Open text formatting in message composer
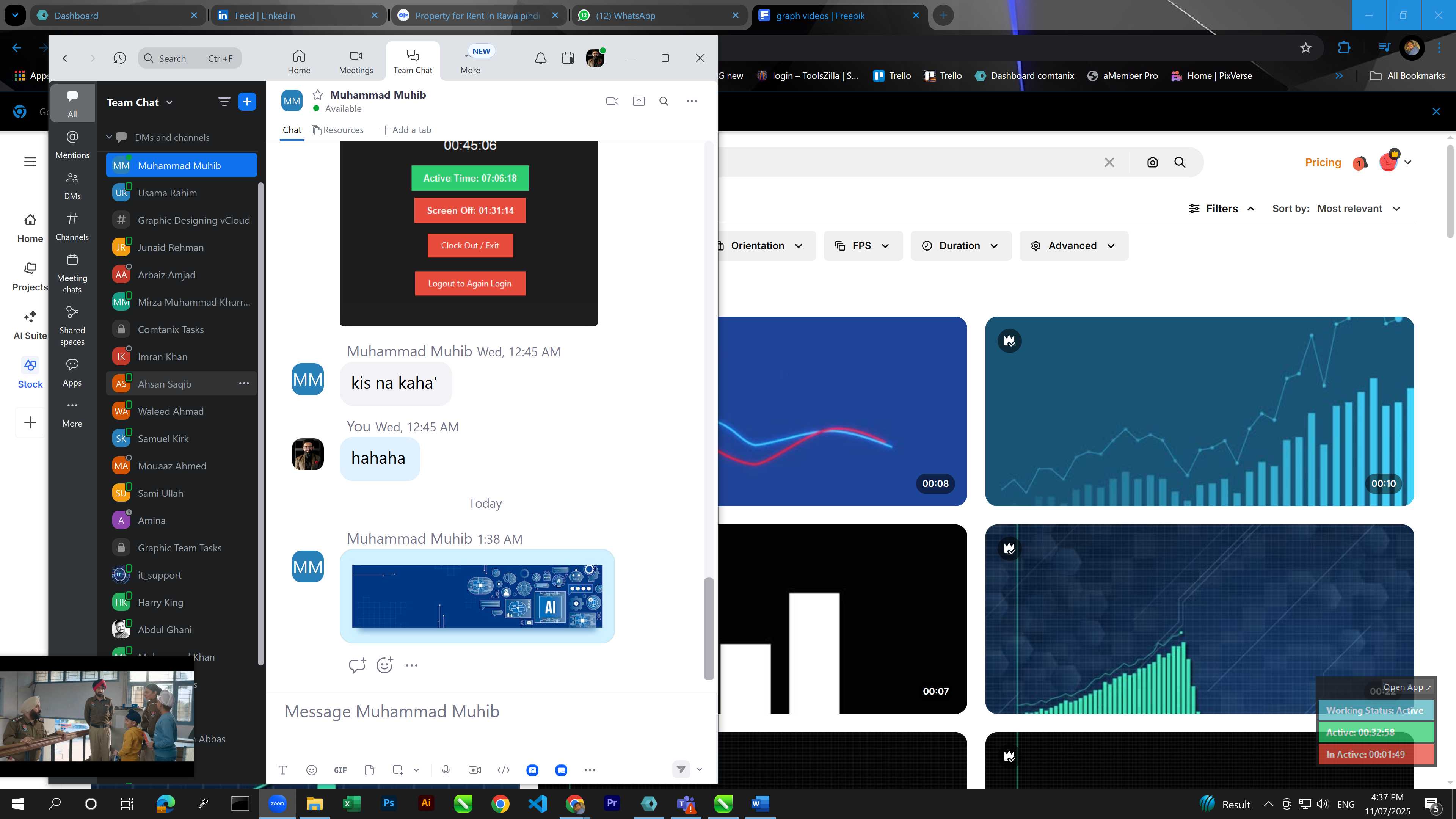 coord(283,770)
